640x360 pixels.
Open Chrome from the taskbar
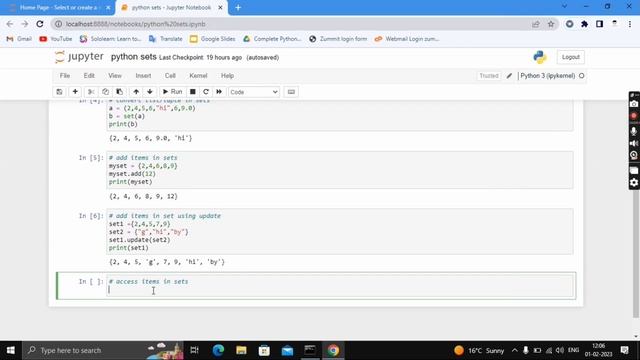pyautogui.click(x=333, y=350)
